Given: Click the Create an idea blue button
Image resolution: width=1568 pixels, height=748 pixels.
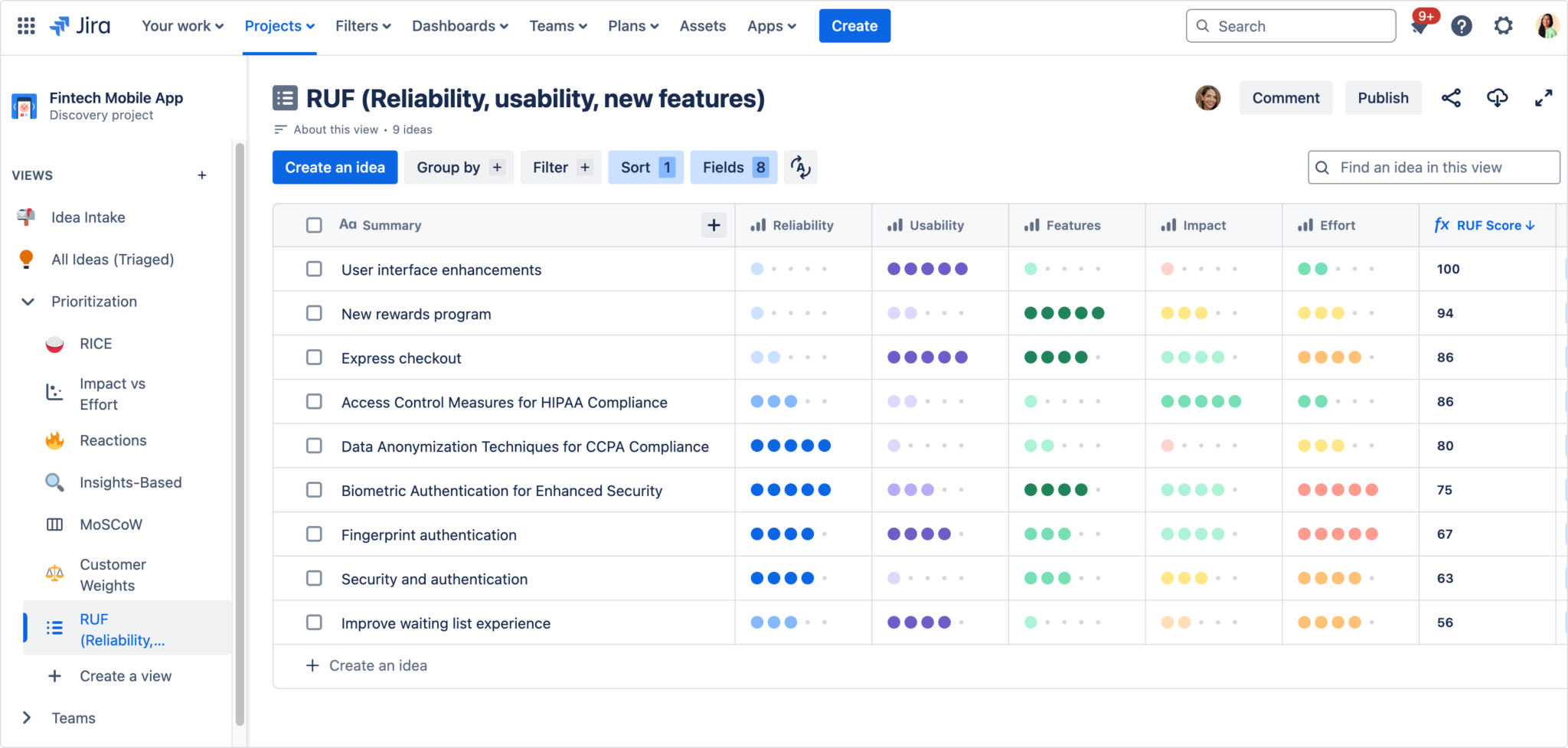Looking at the screenshot, I should pyautogui.click(x=335, y=168).
